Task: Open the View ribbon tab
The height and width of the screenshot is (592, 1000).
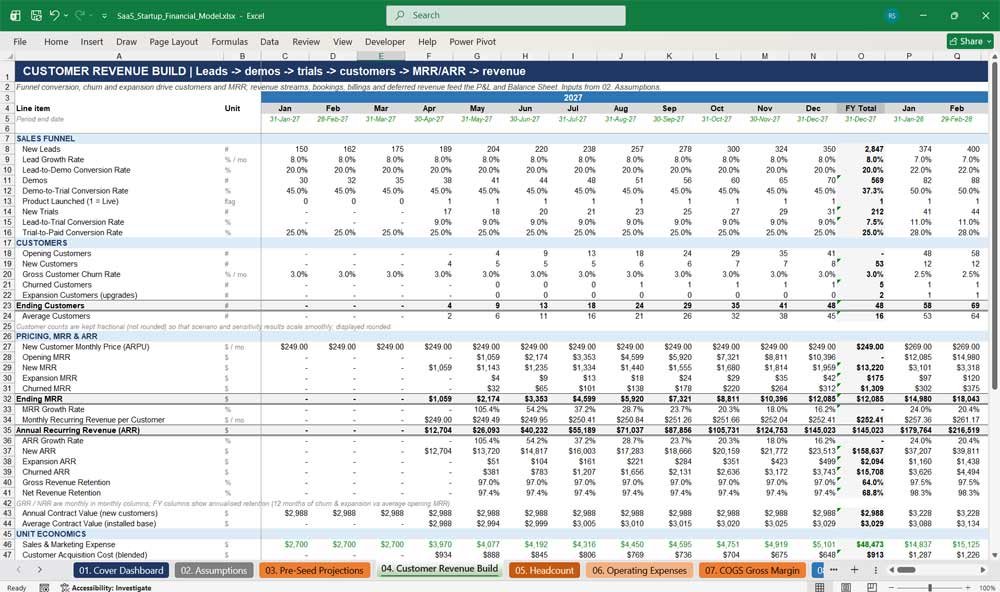Action: pos(342,41)
